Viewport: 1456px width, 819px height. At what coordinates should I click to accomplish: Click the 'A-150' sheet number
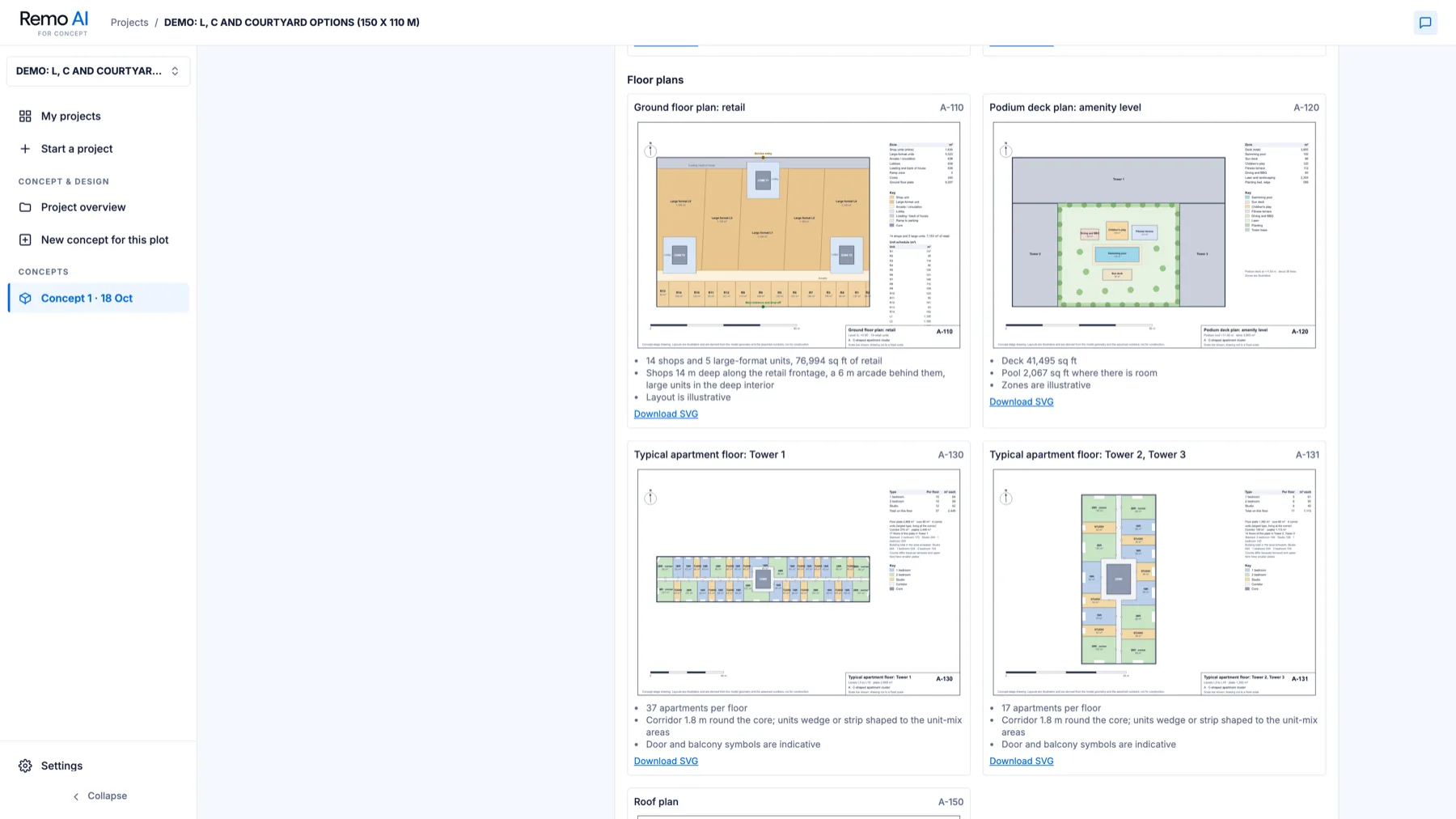point(950,802)
